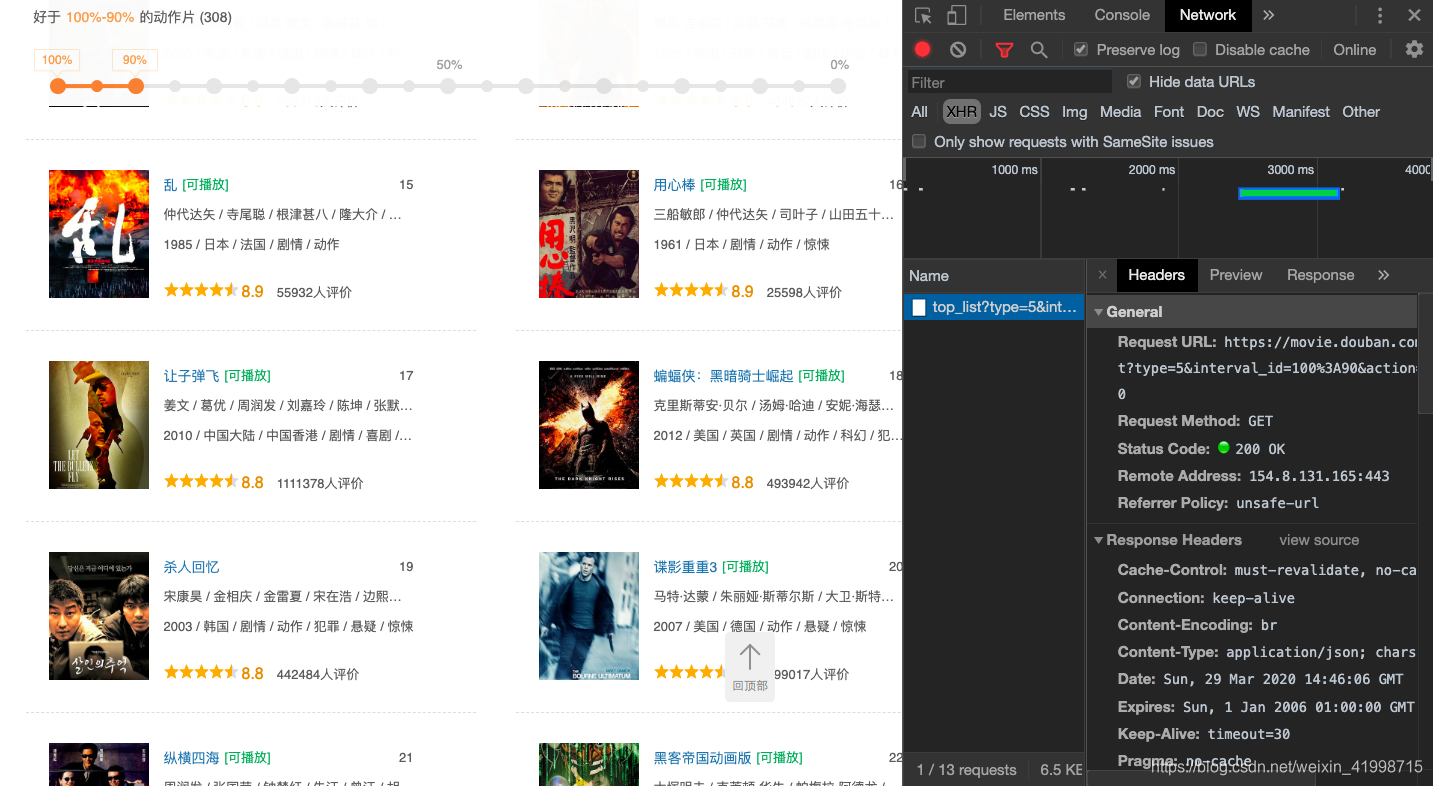Image resolution: width=1433 pixels, height=786 pixels.
Task: Select the top_list?type=5 request row
Action: coord(994,307)
